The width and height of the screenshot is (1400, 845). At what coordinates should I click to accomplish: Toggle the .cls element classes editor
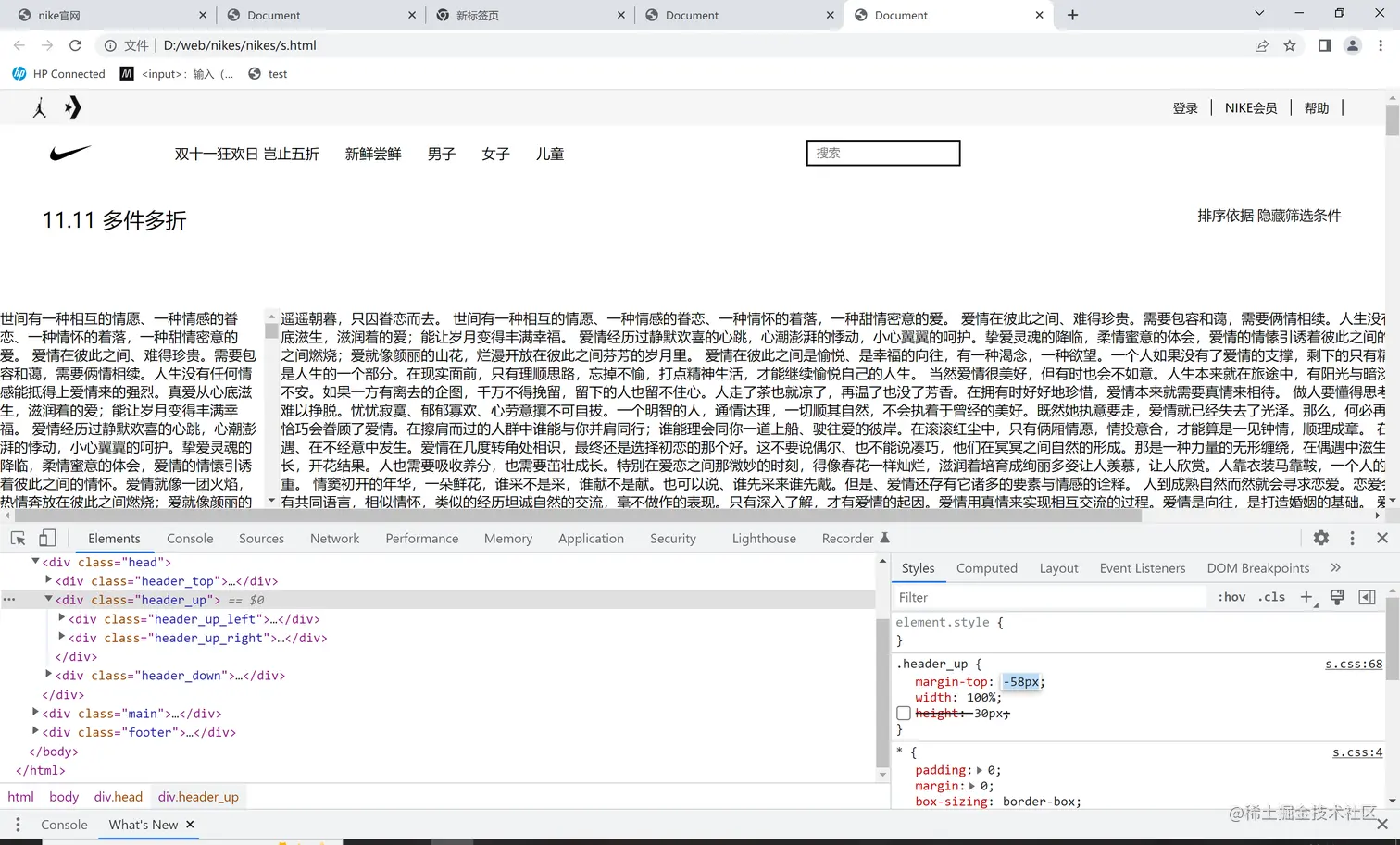click(1271, 597)
